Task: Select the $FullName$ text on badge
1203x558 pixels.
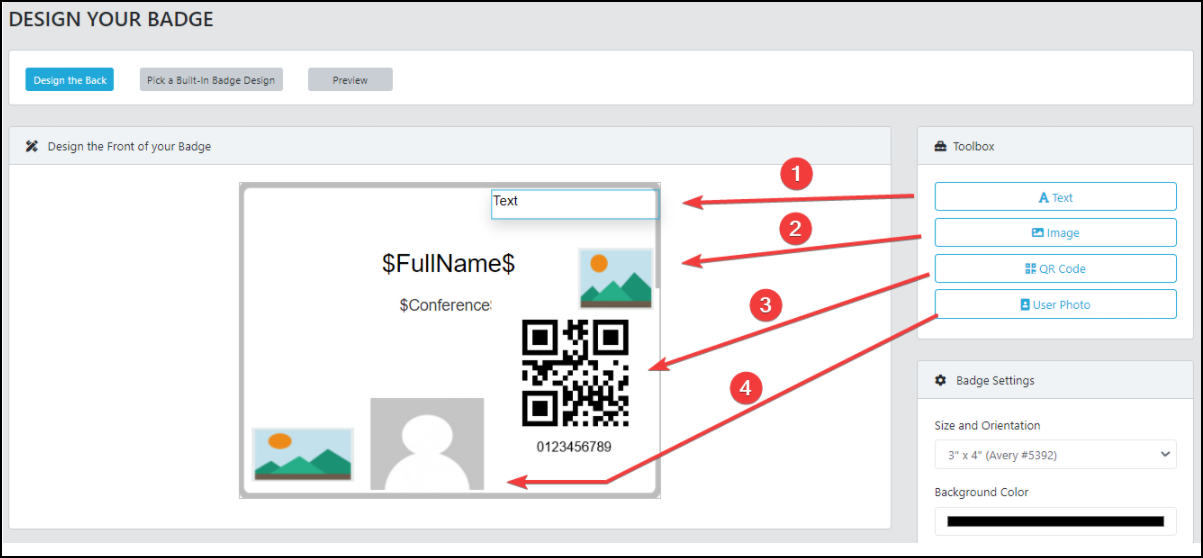Action: (448, 264)
